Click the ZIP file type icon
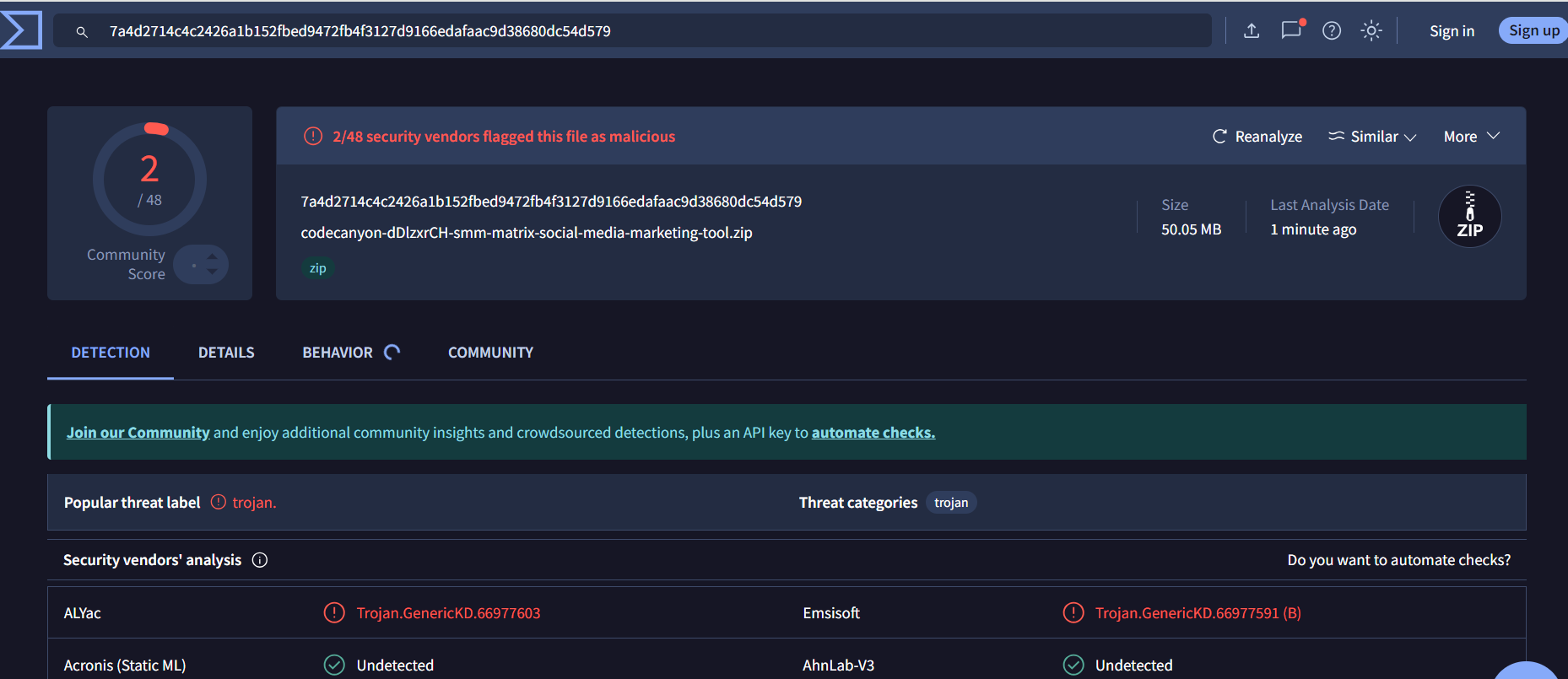1568x679 pixels. (x=1469, y=217)
